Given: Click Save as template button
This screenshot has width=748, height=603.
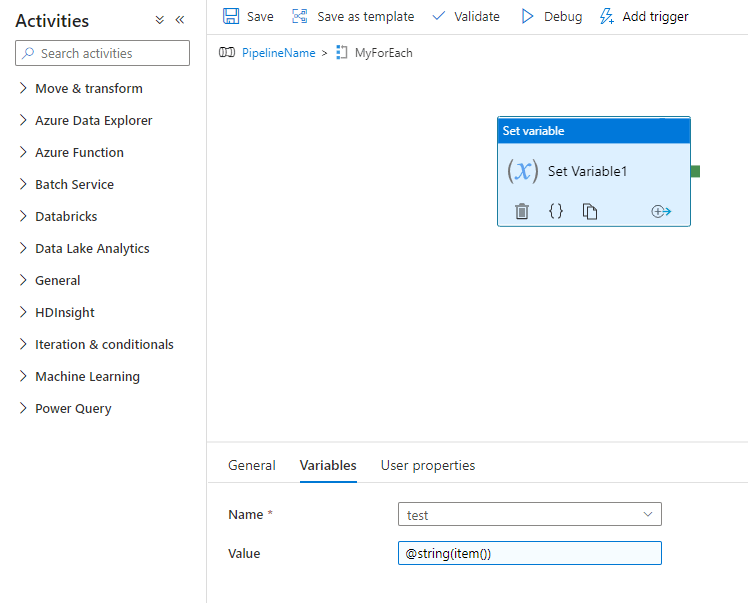Looking at the screenshot, I should pos(352,16).
